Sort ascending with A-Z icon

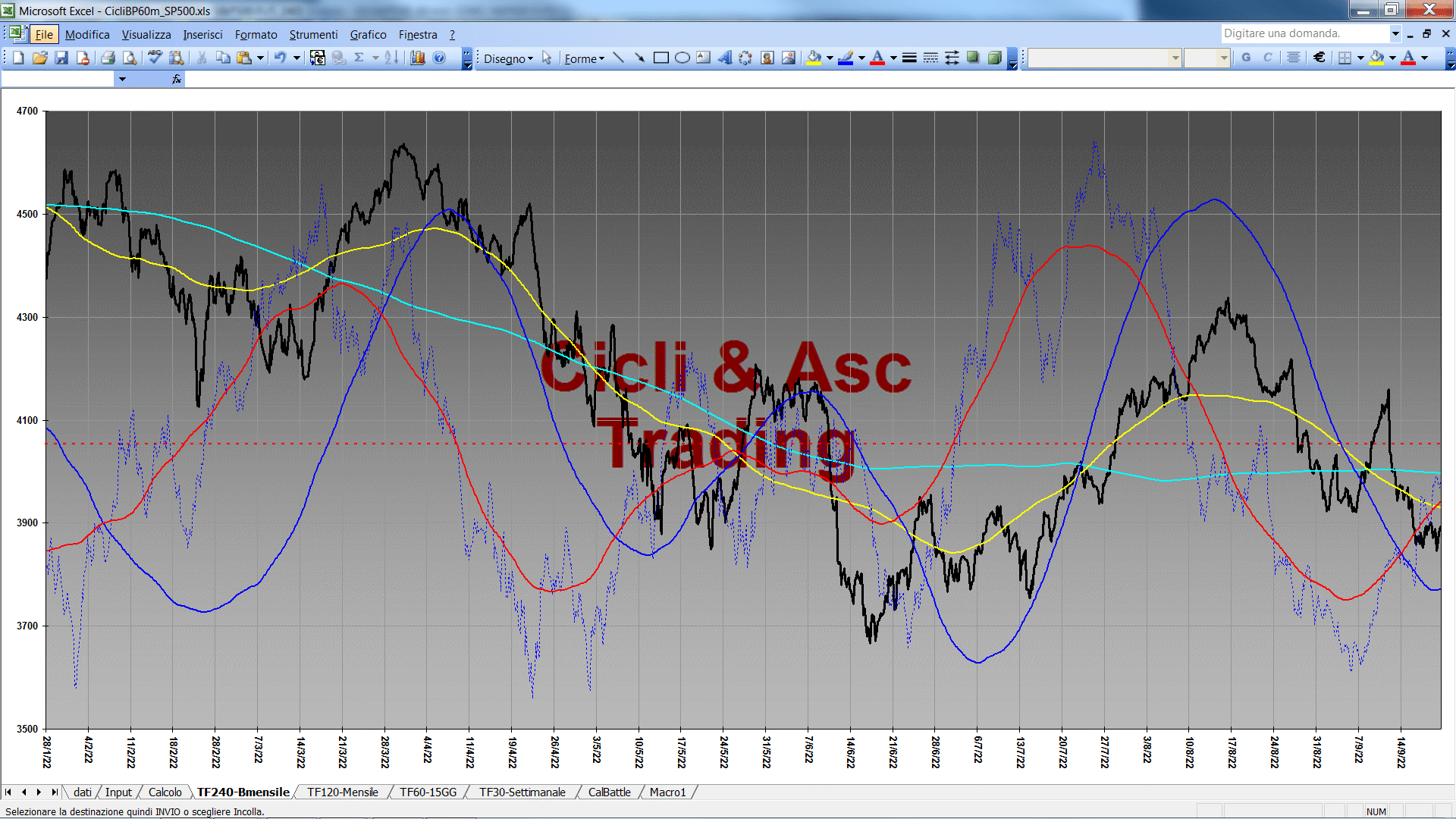click(x=391, y=58)
